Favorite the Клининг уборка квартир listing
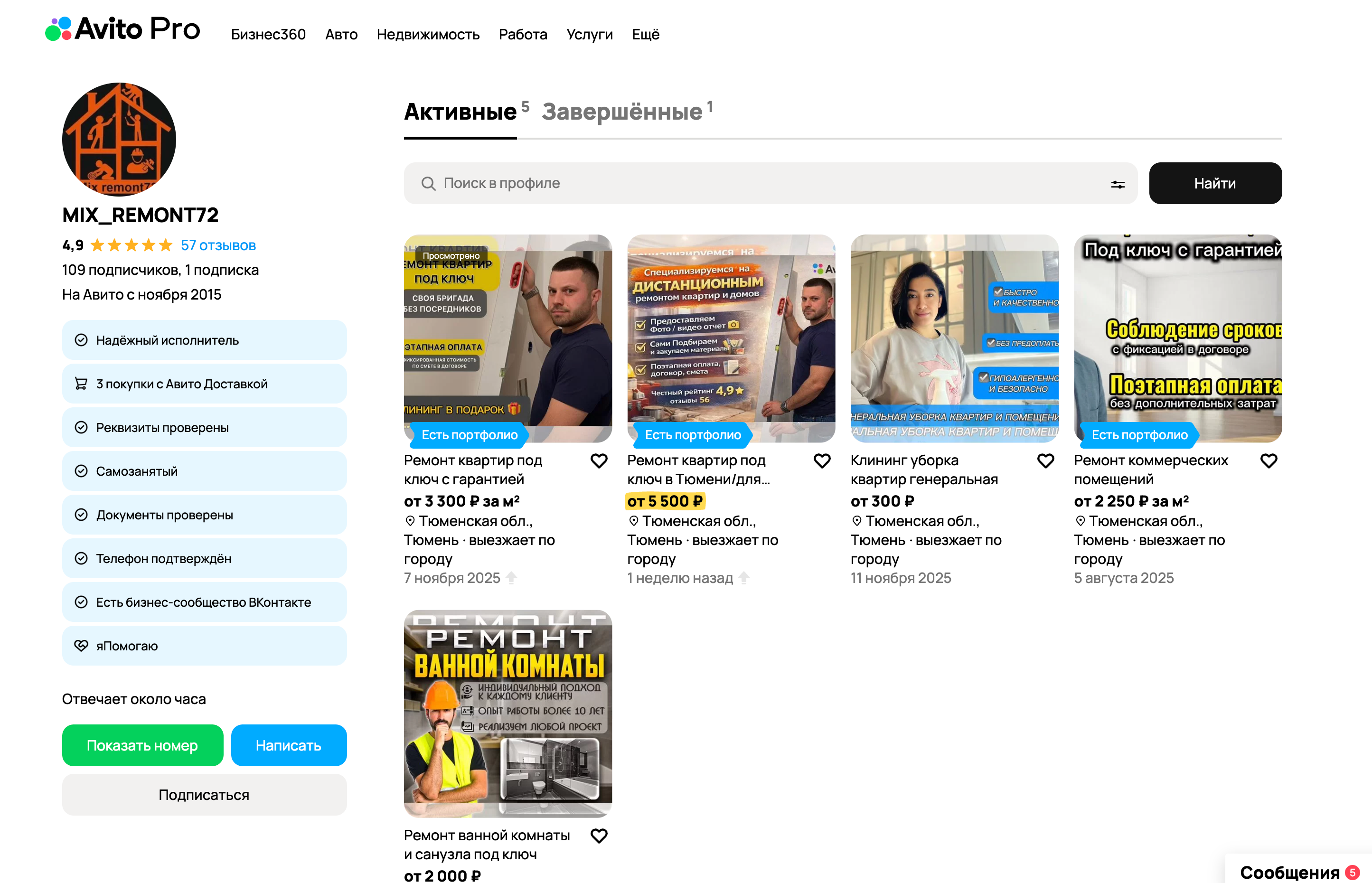1372x883 pixels. 1045,460
